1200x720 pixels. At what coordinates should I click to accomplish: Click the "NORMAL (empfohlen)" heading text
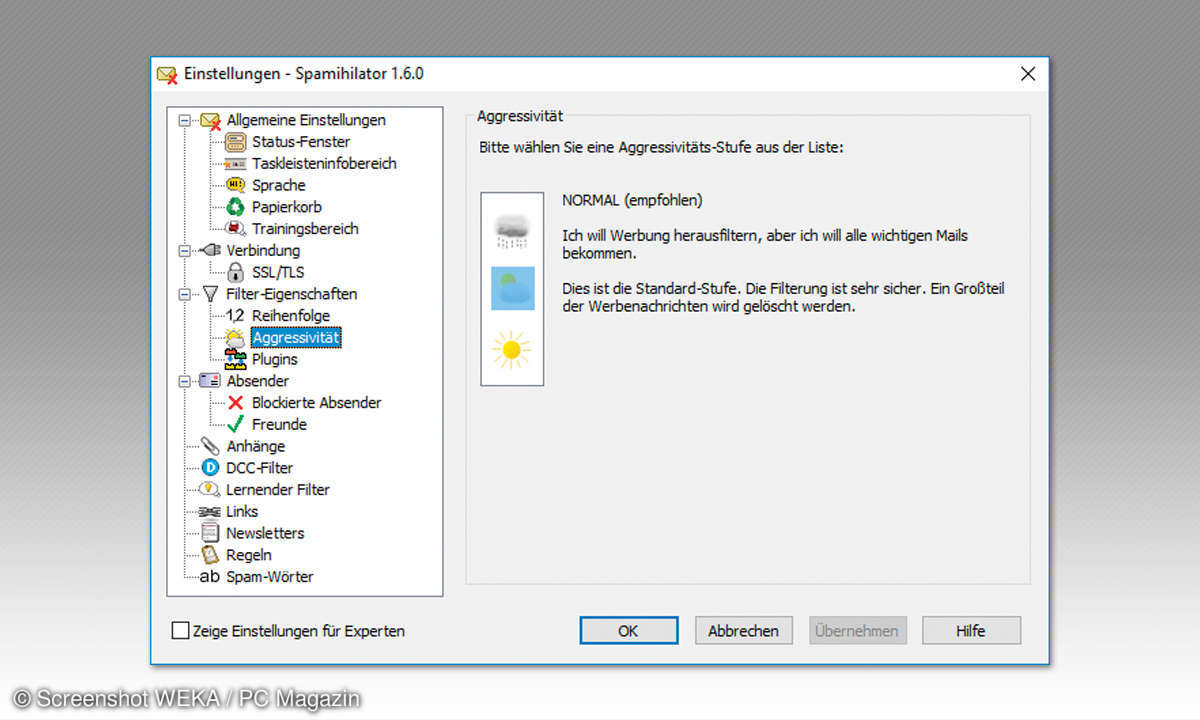pos(632,201)
